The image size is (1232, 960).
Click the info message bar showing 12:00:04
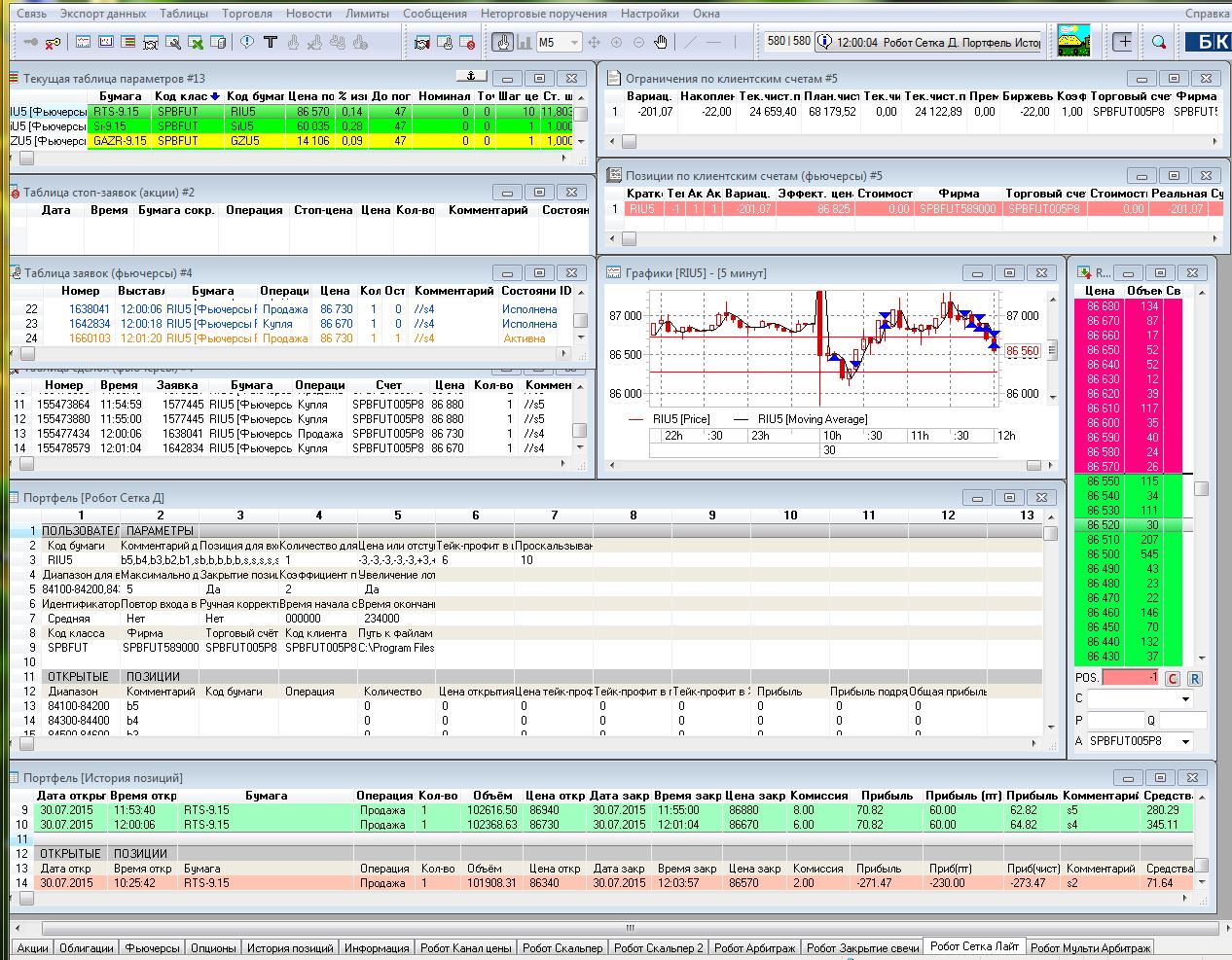click(x=929, y=42)
